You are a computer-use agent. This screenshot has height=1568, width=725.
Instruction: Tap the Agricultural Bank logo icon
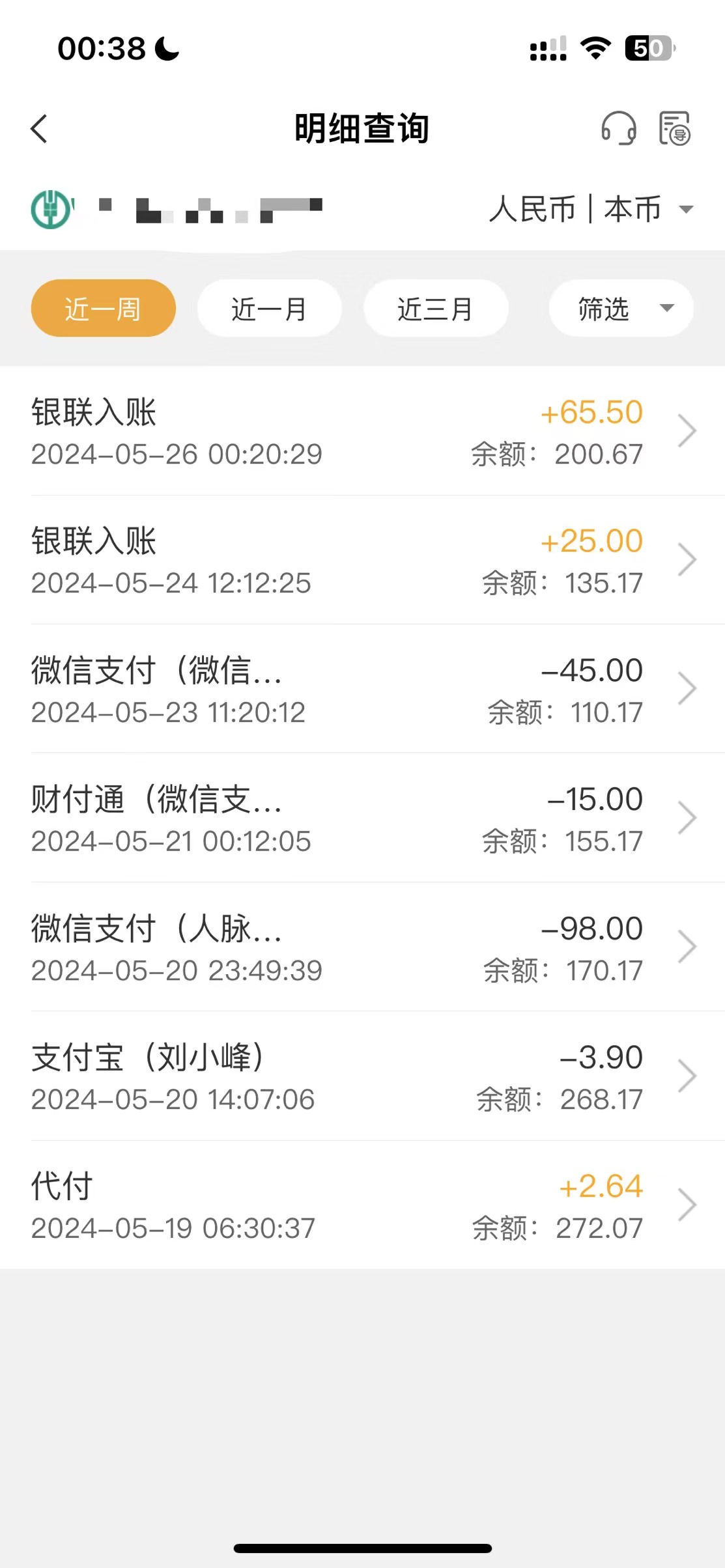coord(51,209)
